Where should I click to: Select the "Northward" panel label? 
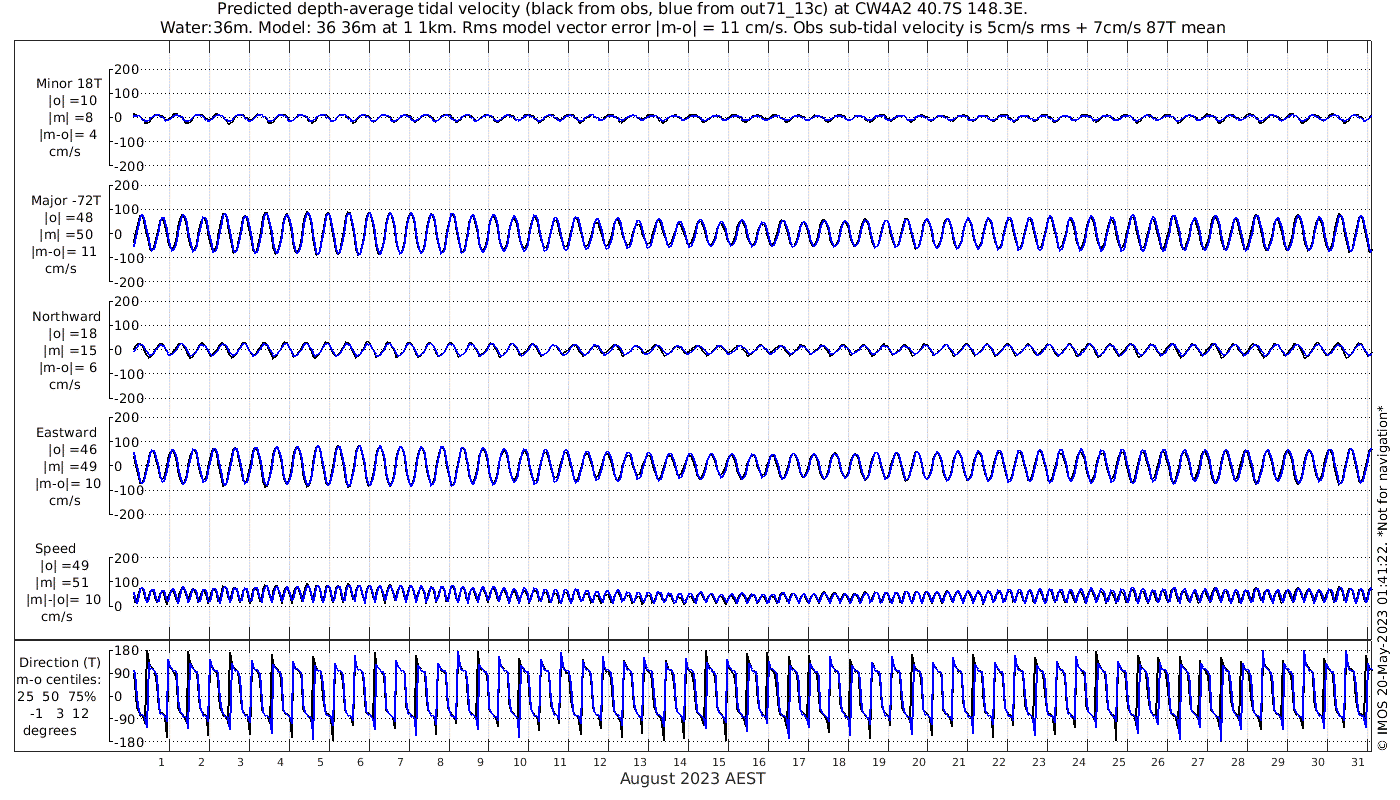tap(67, 316)
